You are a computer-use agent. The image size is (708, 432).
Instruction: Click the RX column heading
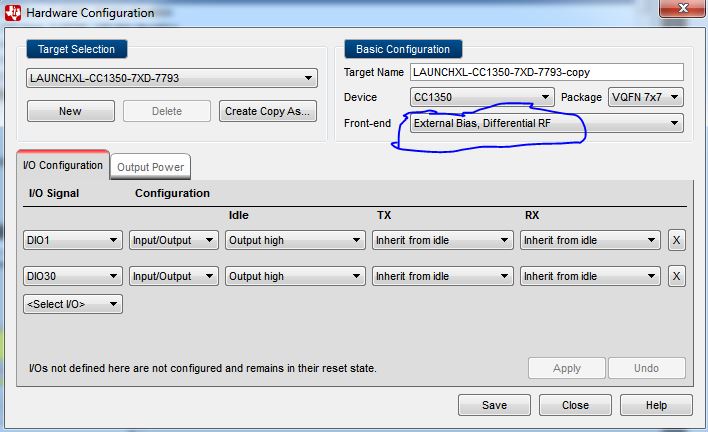pyautogui.click(x=532, y=215)
